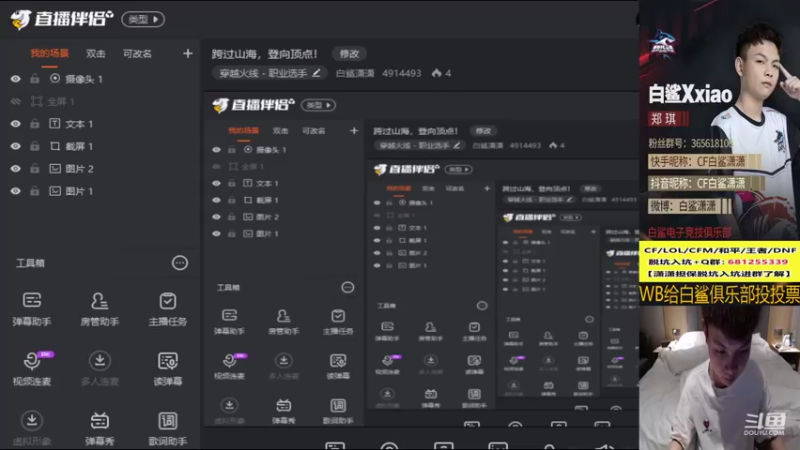
Task: Click the image icon of 图片 2
Action: point(55,168)
